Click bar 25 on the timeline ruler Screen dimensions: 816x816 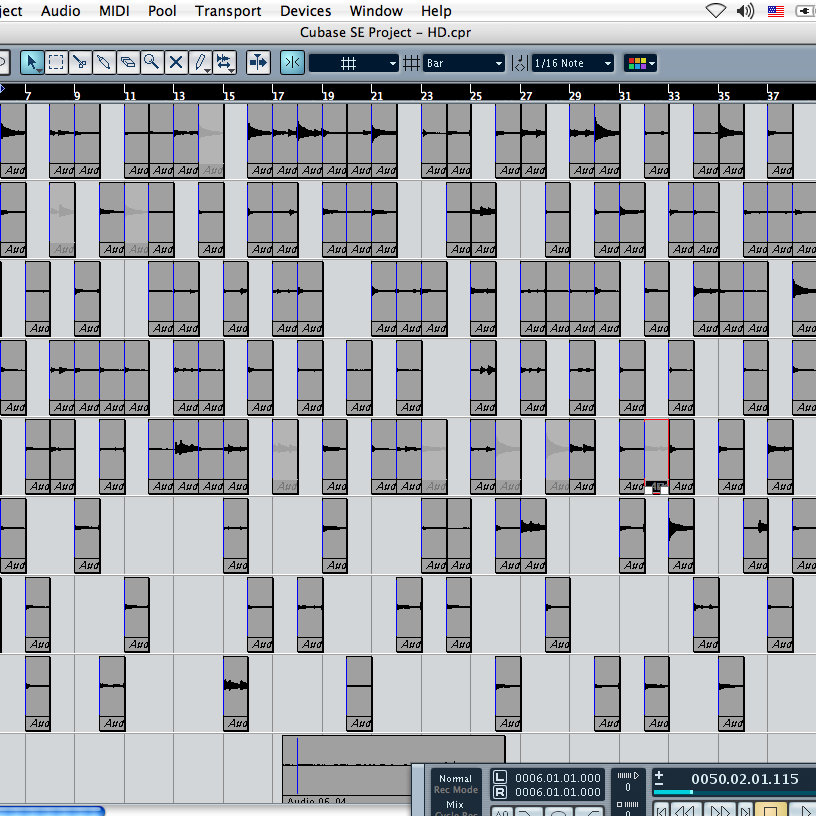coord(476,95)
